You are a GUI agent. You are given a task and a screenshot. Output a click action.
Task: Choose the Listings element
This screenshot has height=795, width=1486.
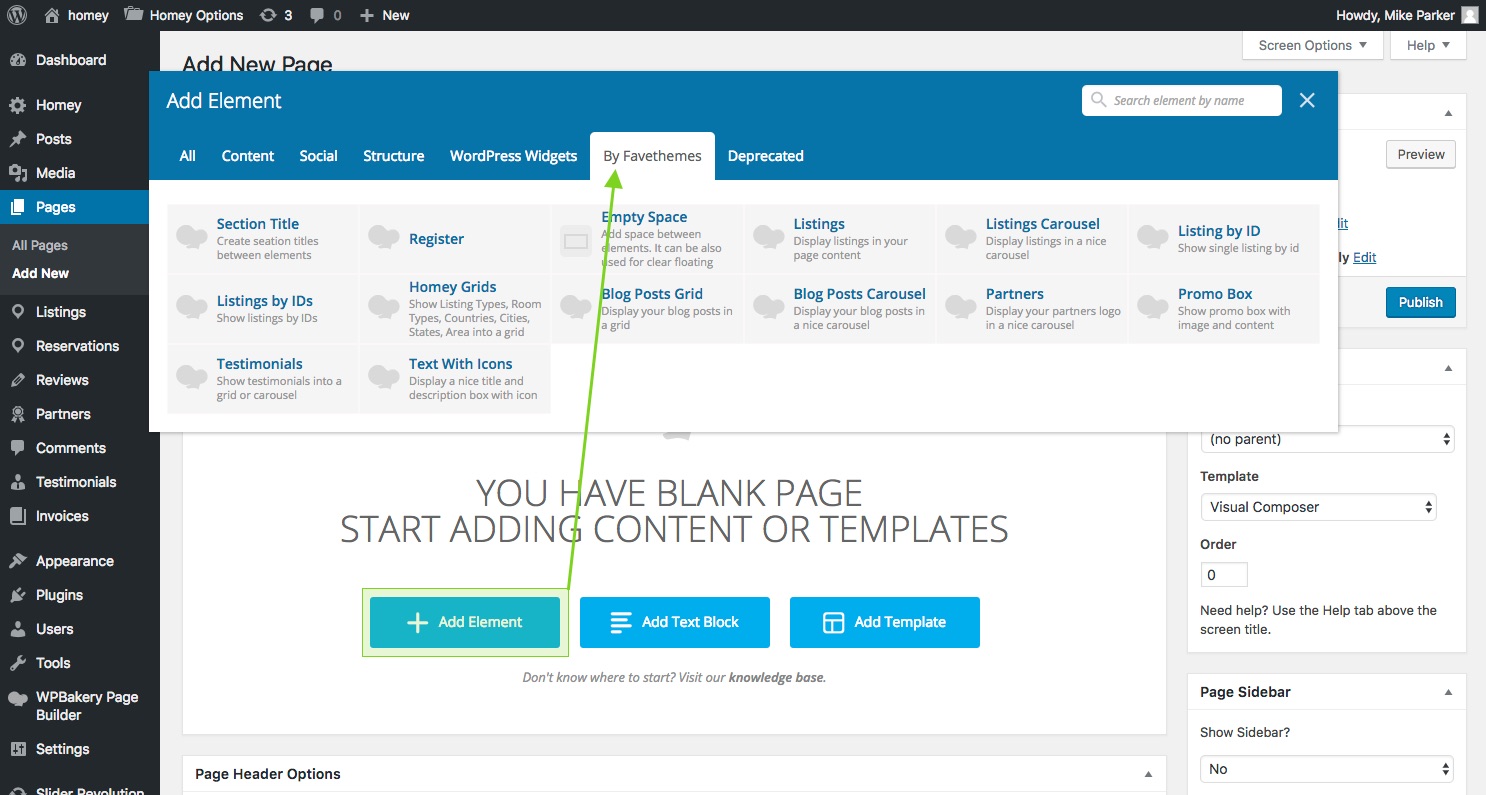(x=839, y=239)
